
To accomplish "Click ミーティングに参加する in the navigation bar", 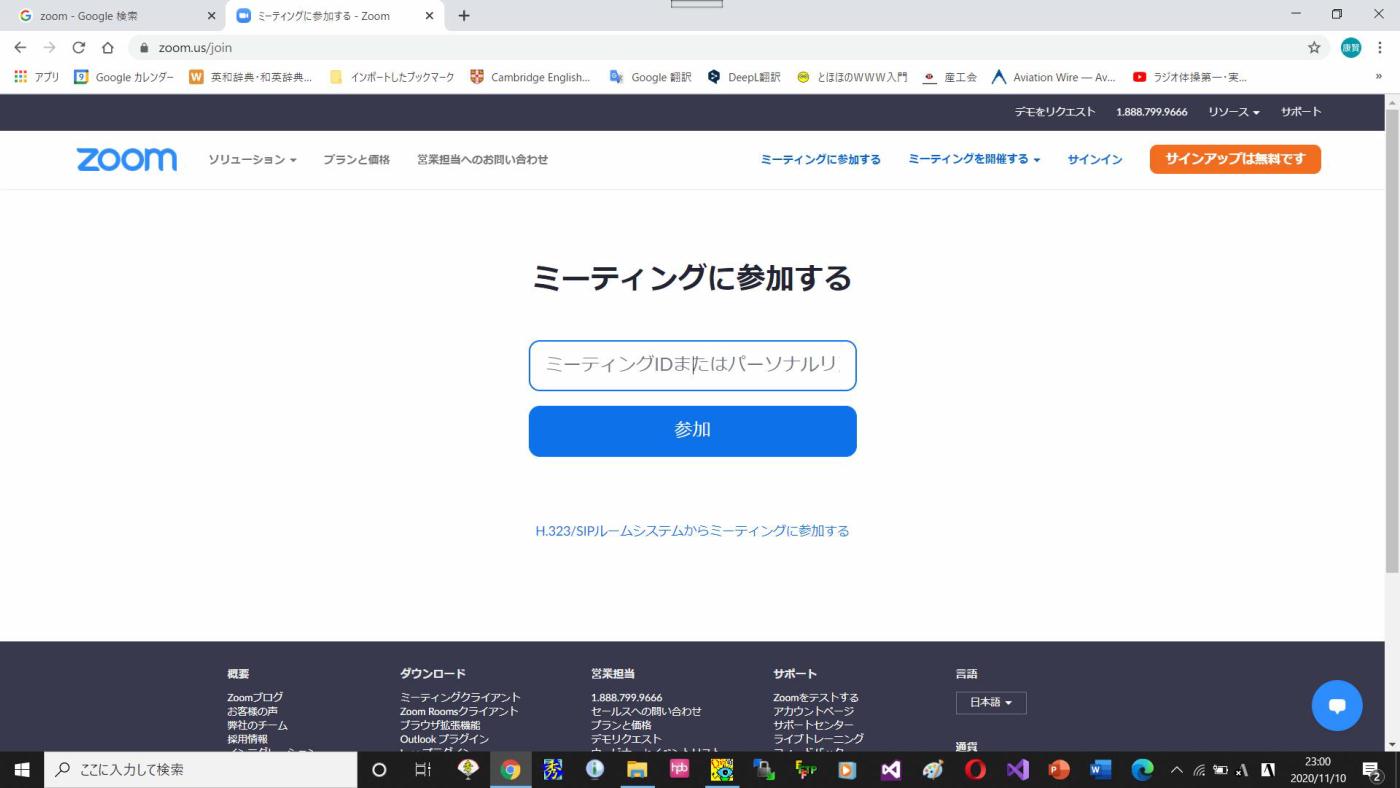I will tap(820, 160).
